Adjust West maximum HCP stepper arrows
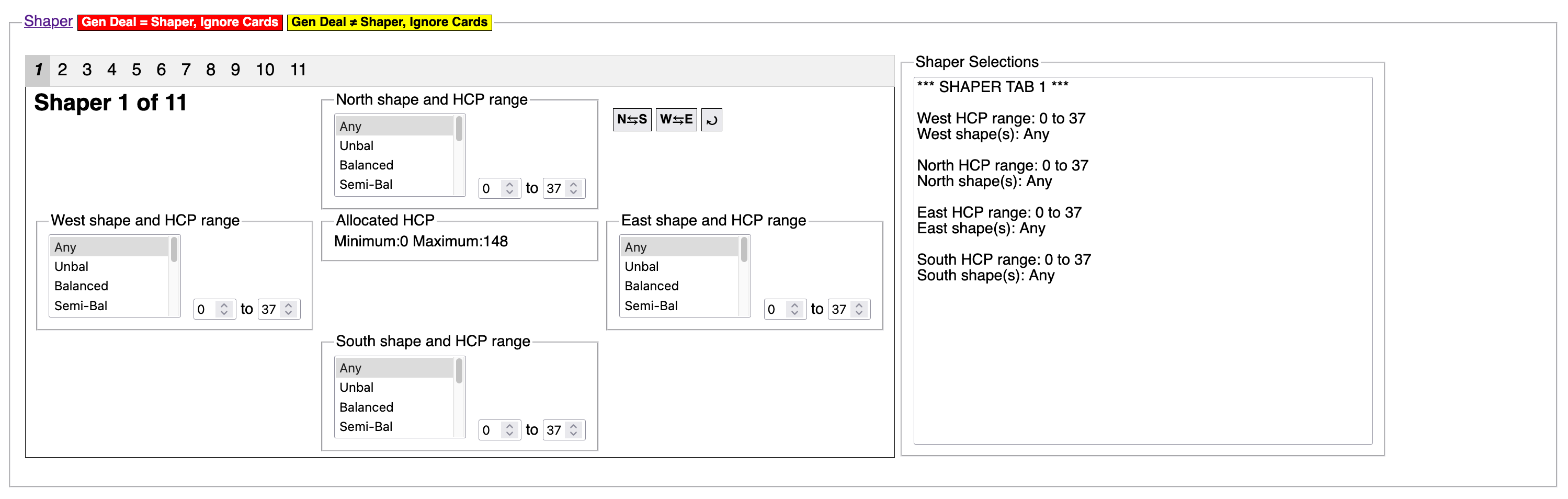1568x499 pixels. 289,309
